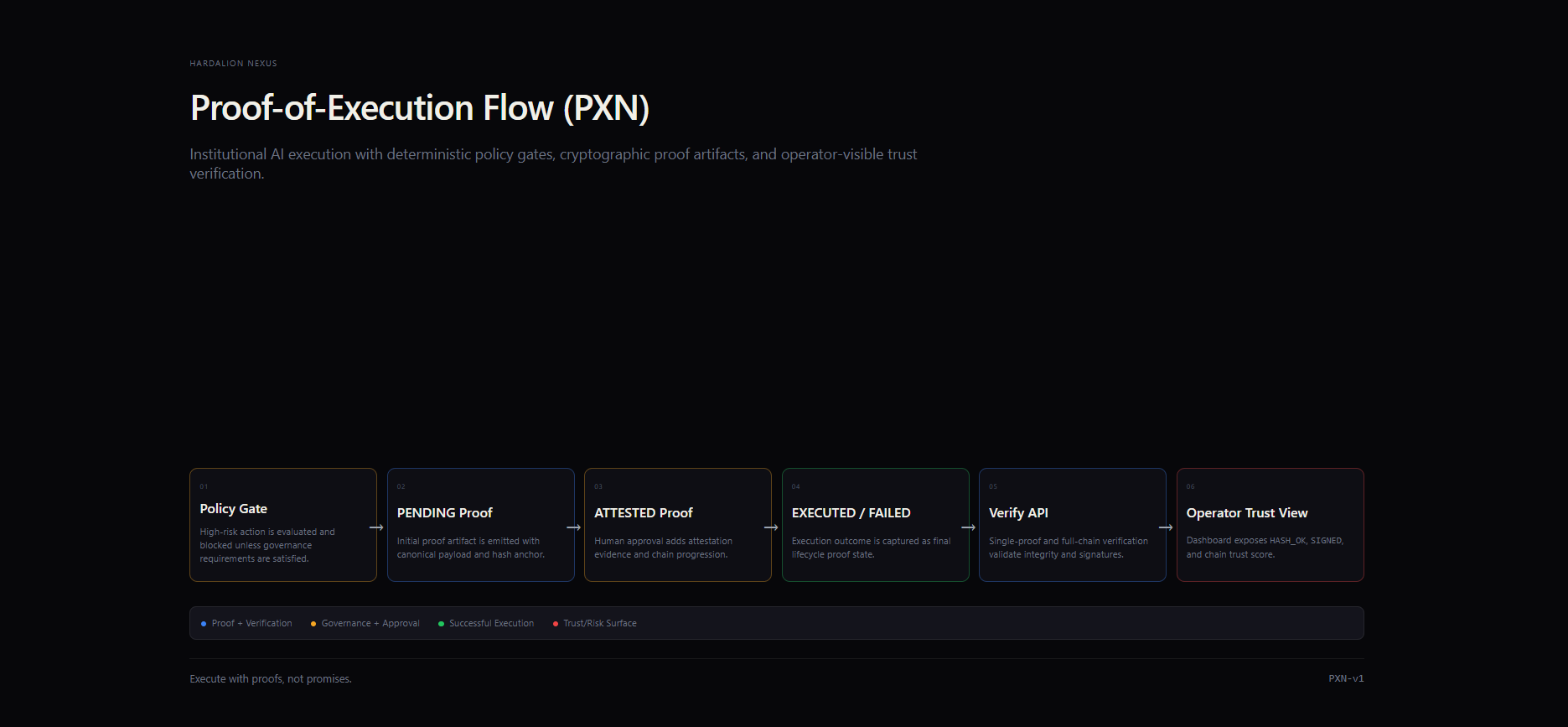Click the HARDALION NEXUS brand label
Viewport: 1568px width, 727px height.
coord(233,64)
